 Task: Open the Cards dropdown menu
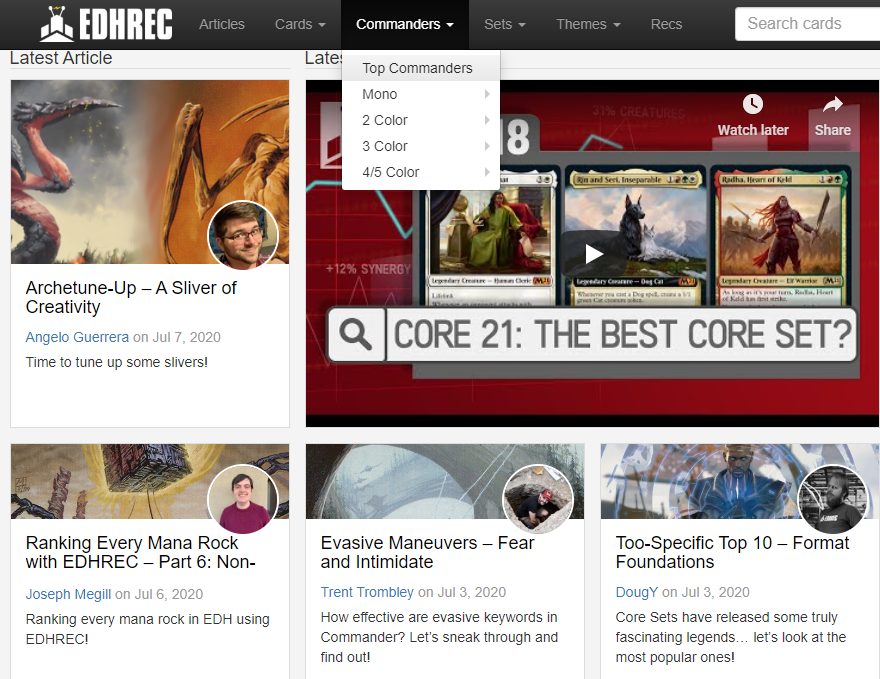300,24
